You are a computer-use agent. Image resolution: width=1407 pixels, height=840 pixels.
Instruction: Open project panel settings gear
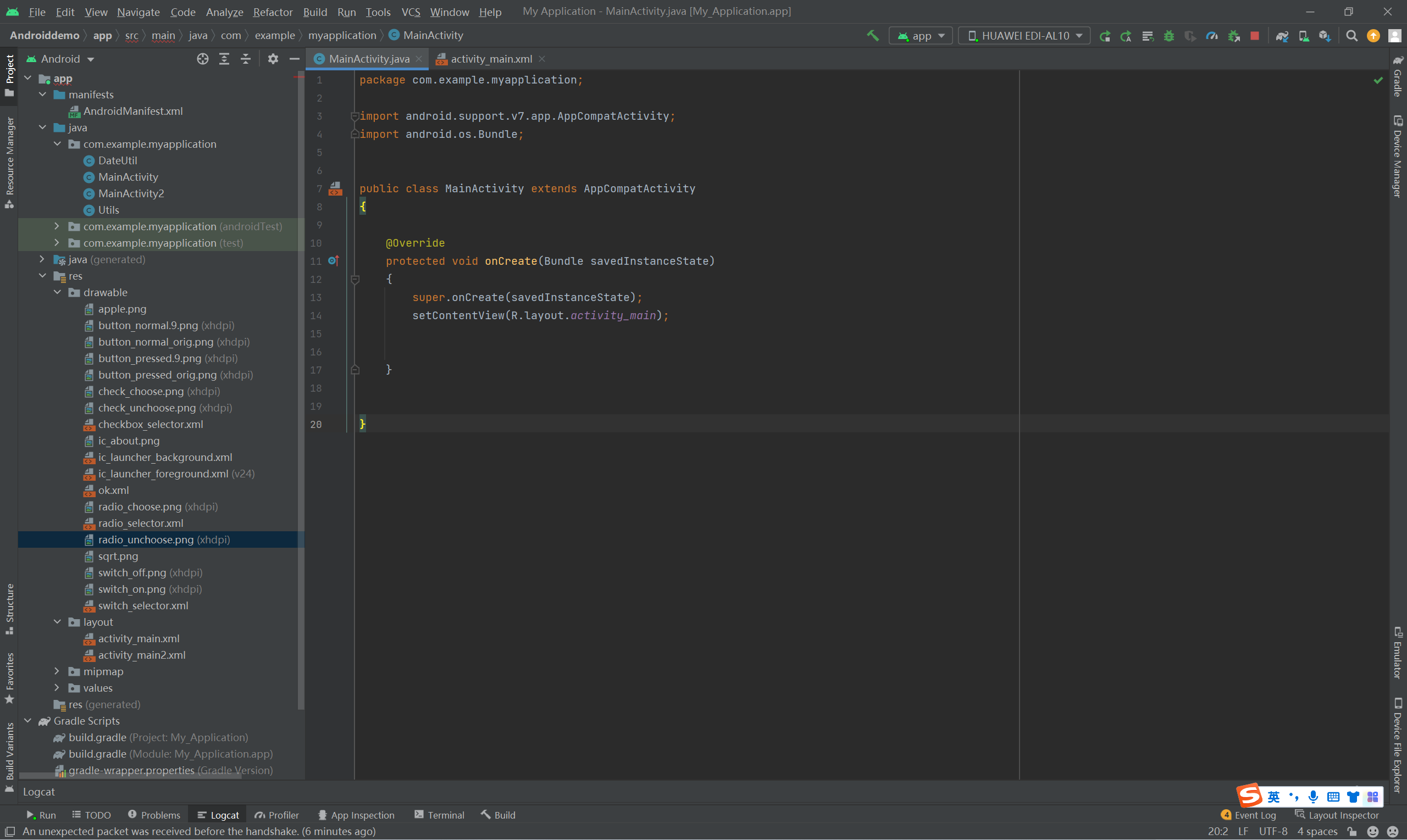(273, 59)
